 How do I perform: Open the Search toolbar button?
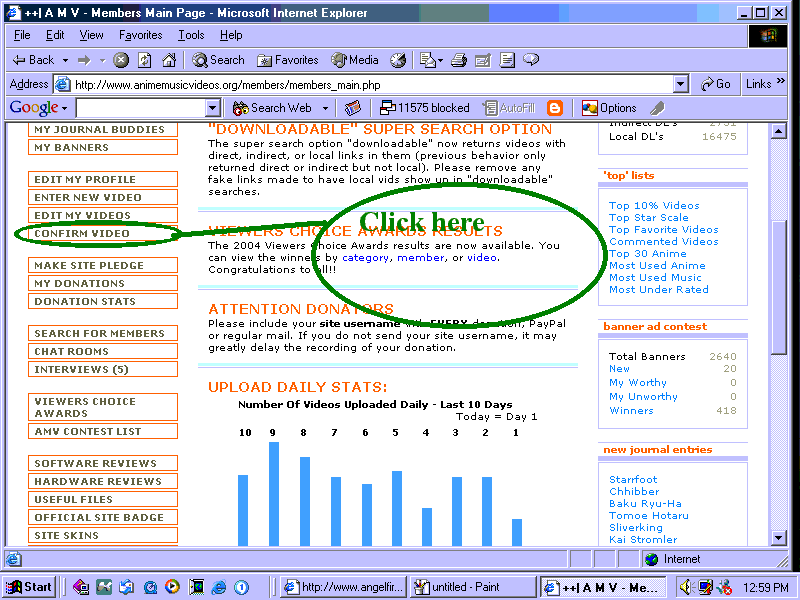217,60
